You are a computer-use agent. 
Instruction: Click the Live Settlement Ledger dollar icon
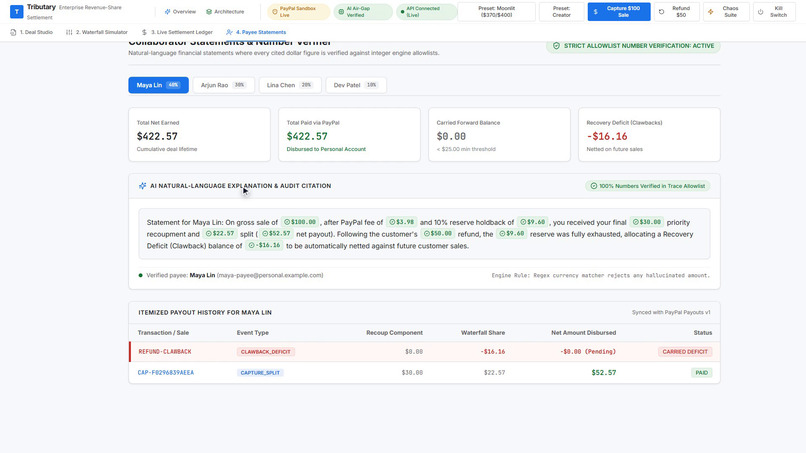point(144,32)
